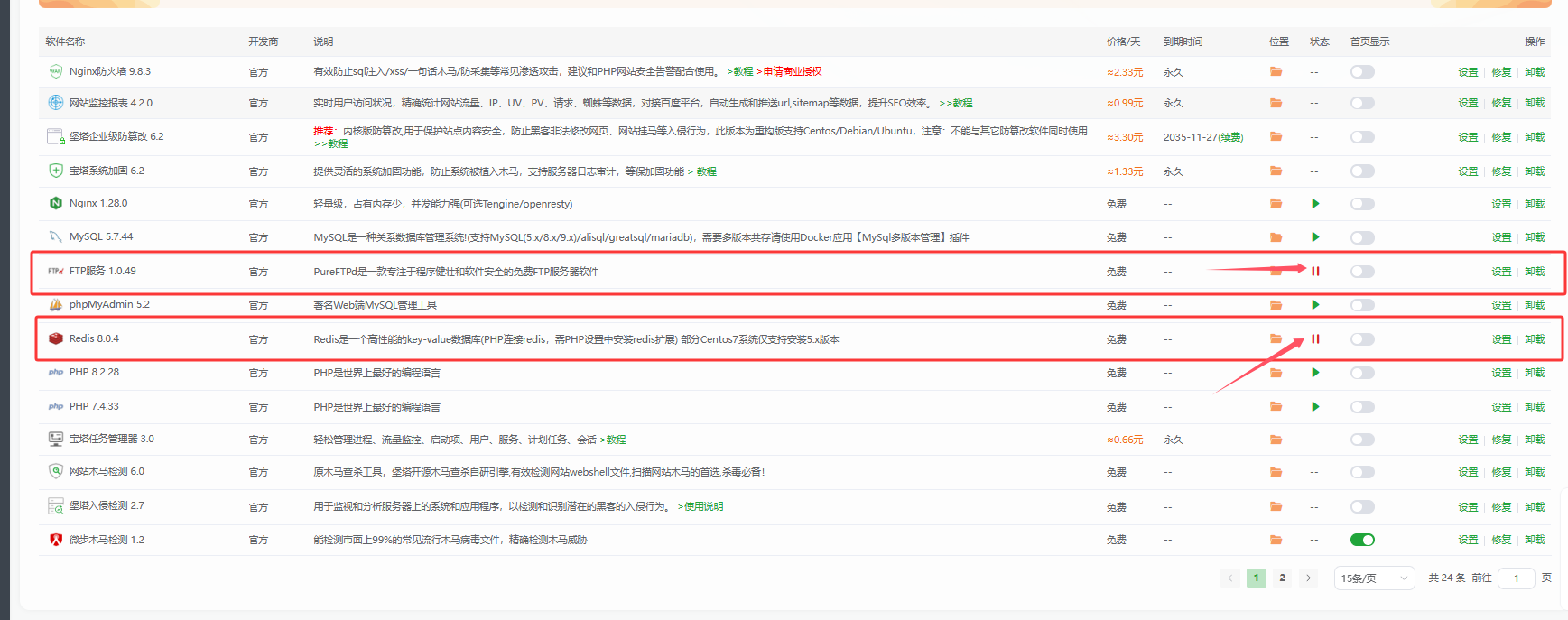Image resolution: width=1568 pixels, height=620 pixels.
Task: Click 卸载 for PHP 7.4.33
Action: tap(1535, 407)
